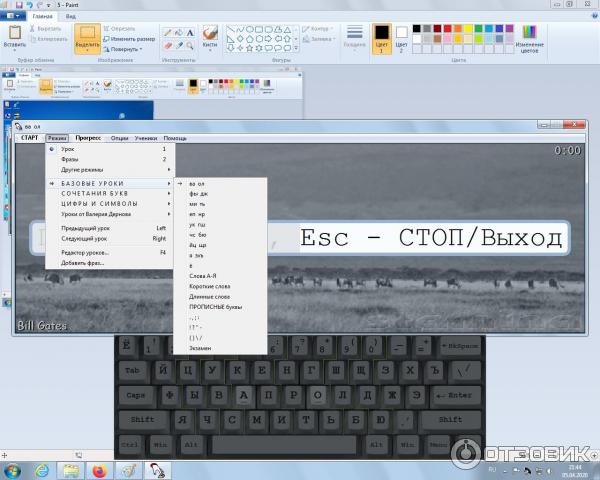Choose ПРОПИСНЫЕ буквы lesson

(x=220, y=307)
